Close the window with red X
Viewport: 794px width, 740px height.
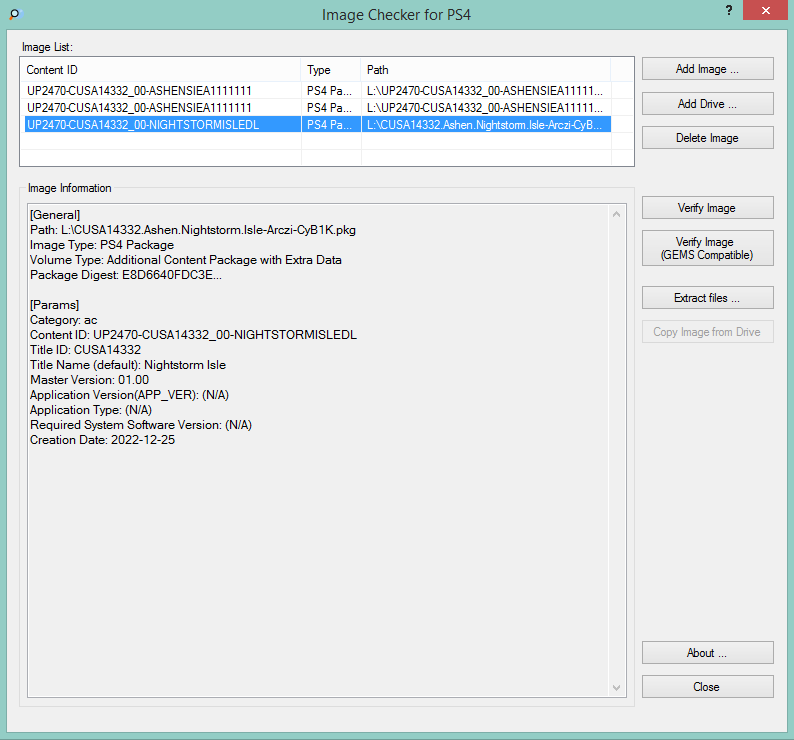point(765,10)
